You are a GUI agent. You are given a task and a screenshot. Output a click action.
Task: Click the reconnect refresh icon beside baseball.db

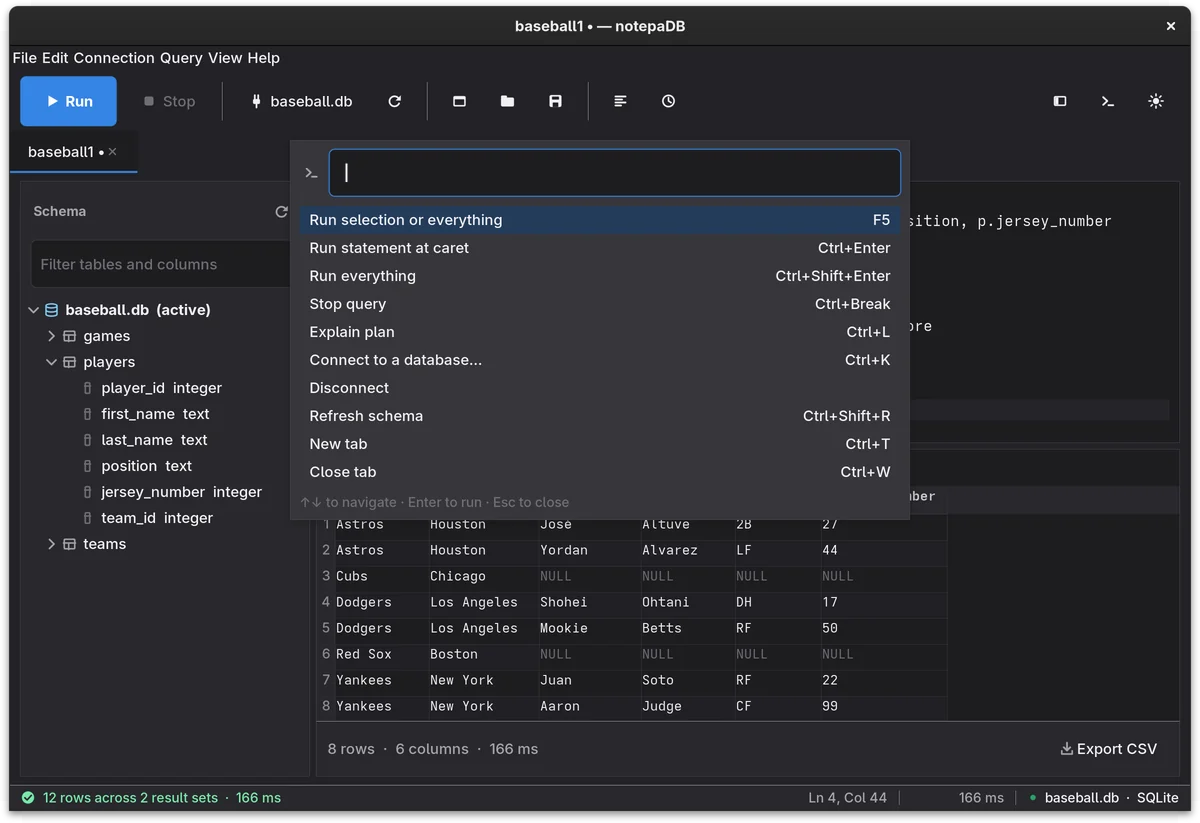[x=395, y=101]
